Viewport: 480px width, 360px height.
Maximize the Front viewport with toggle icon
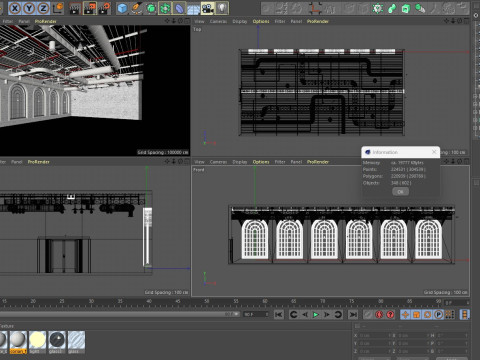point(466,161)
